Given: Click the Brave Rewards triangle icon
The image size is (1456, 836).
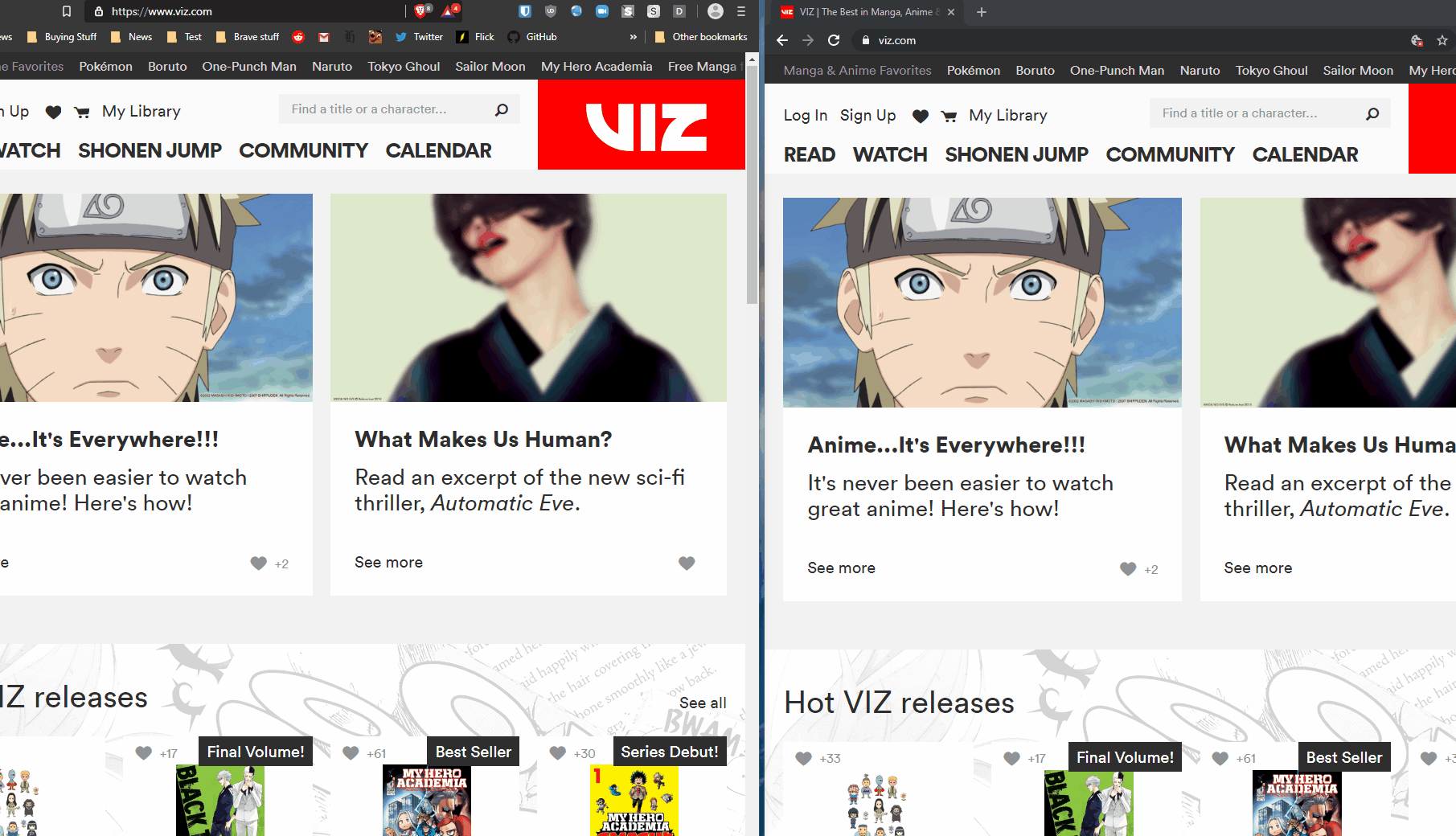Looking at the screenshot, I should pyautogui.click(x=449, y=11).
